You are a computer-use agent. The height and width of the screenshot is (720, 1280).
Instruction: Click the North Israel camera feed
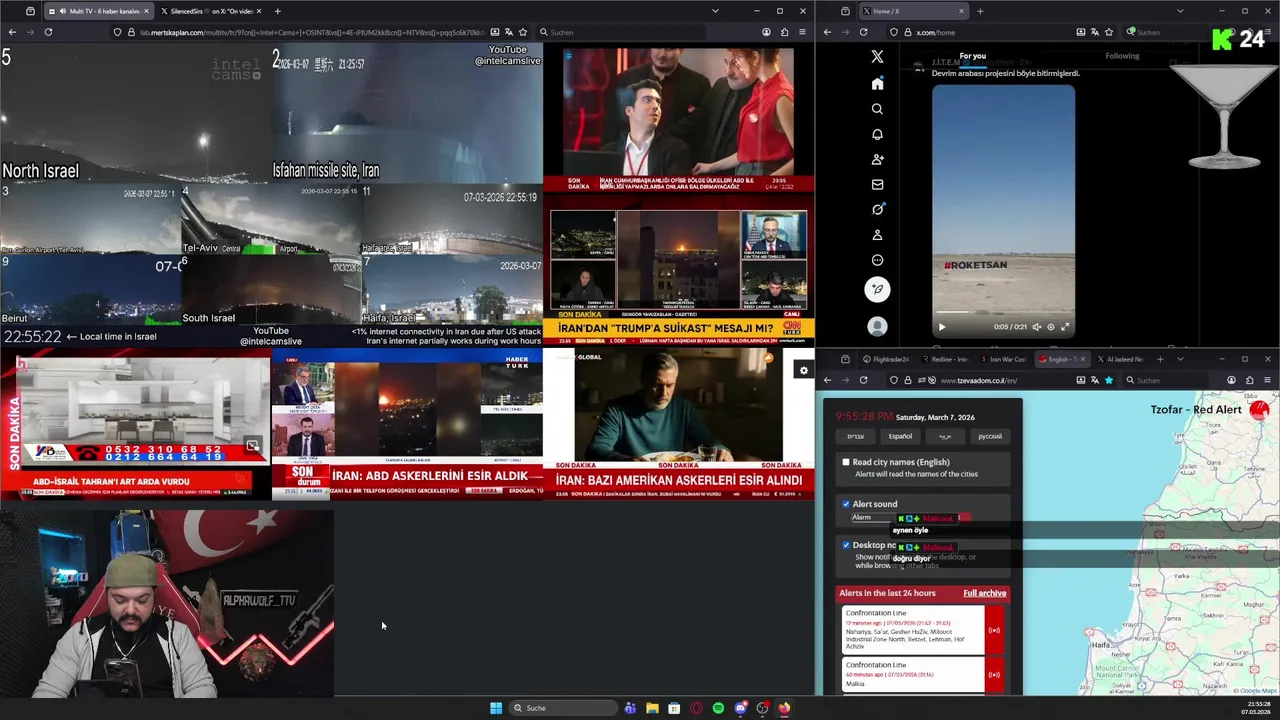coord(136,113)
